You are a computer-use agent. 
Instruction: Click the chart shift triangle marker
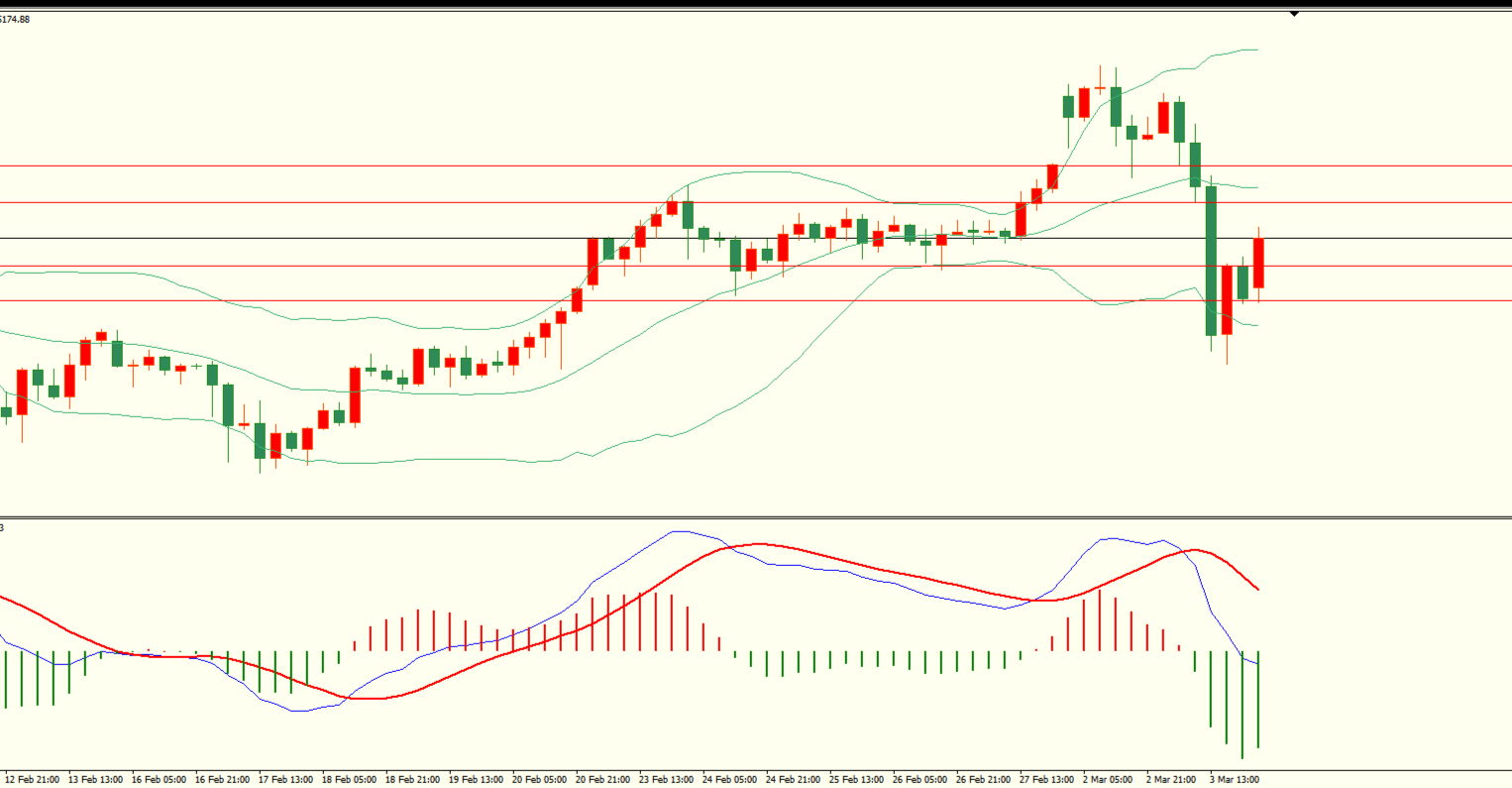(1294, 14)
